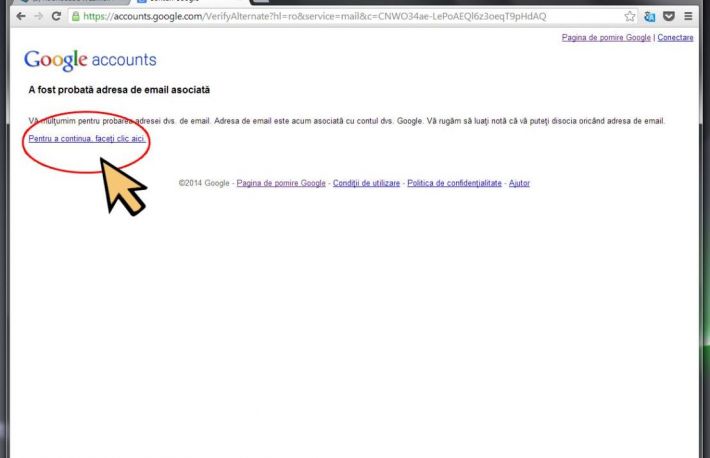Open 'Condiții de utilizare' footer link
This screenshot has width=710, height=458.
click(366, 184)
